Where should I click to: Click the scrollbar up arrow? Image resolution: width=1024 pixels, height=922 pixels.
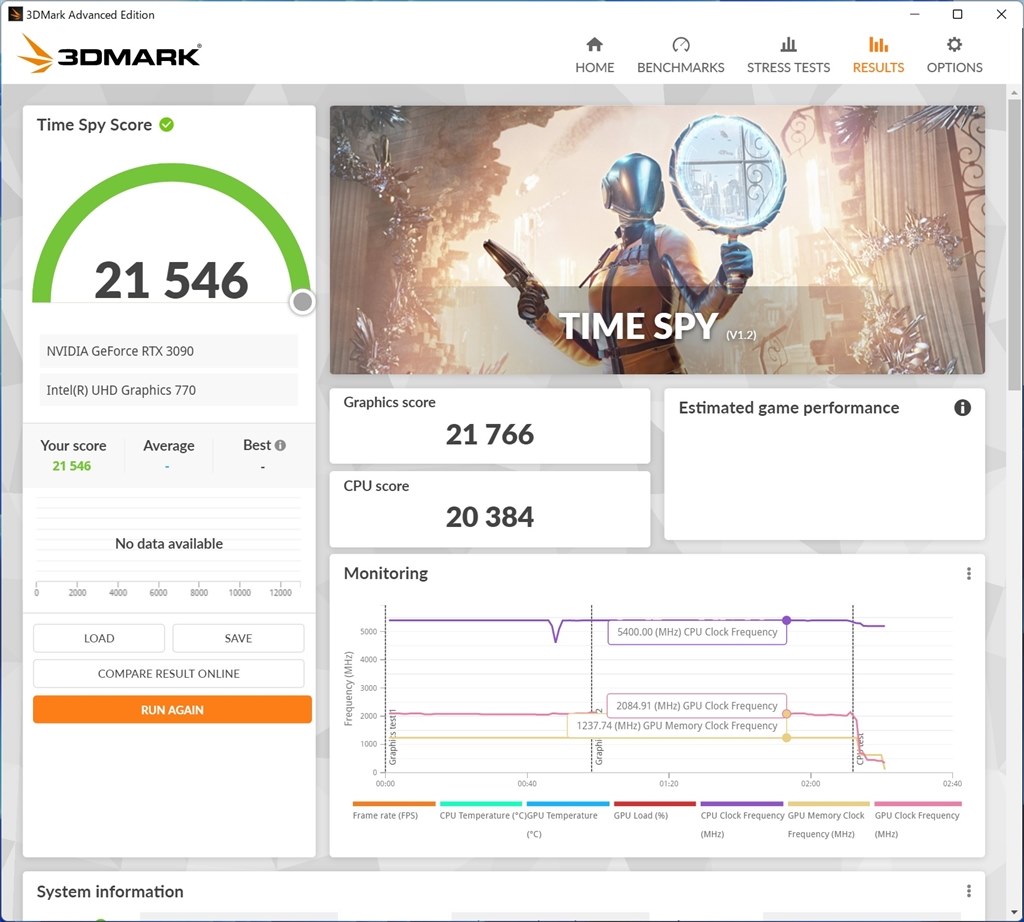pyautogui.click(x=1014, y=93)
